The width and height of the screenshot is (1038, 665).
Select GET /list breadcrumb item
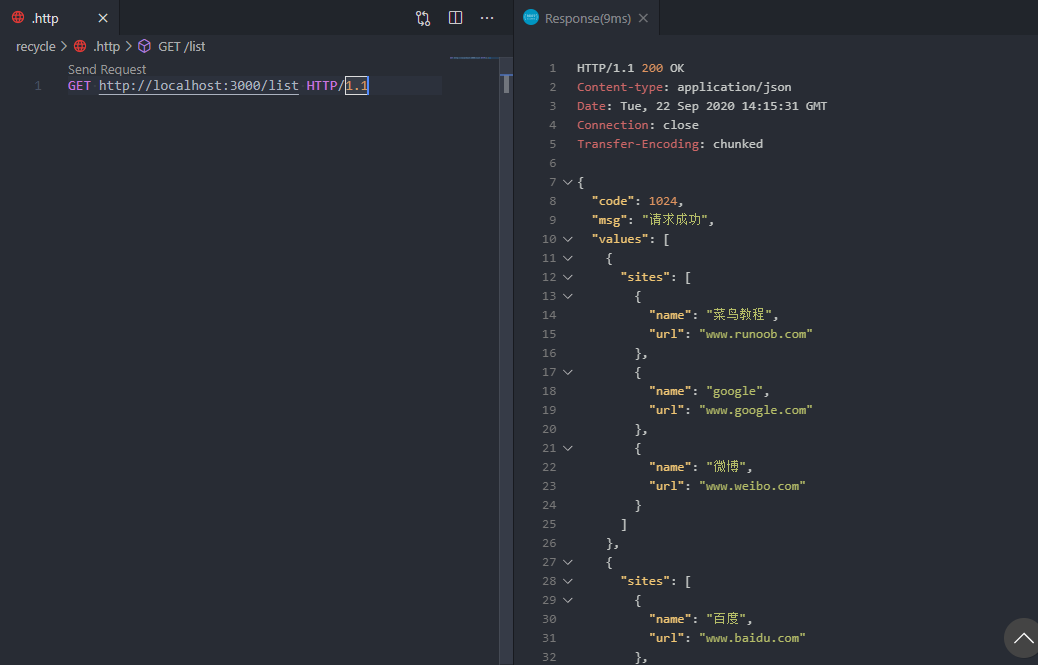181,46
